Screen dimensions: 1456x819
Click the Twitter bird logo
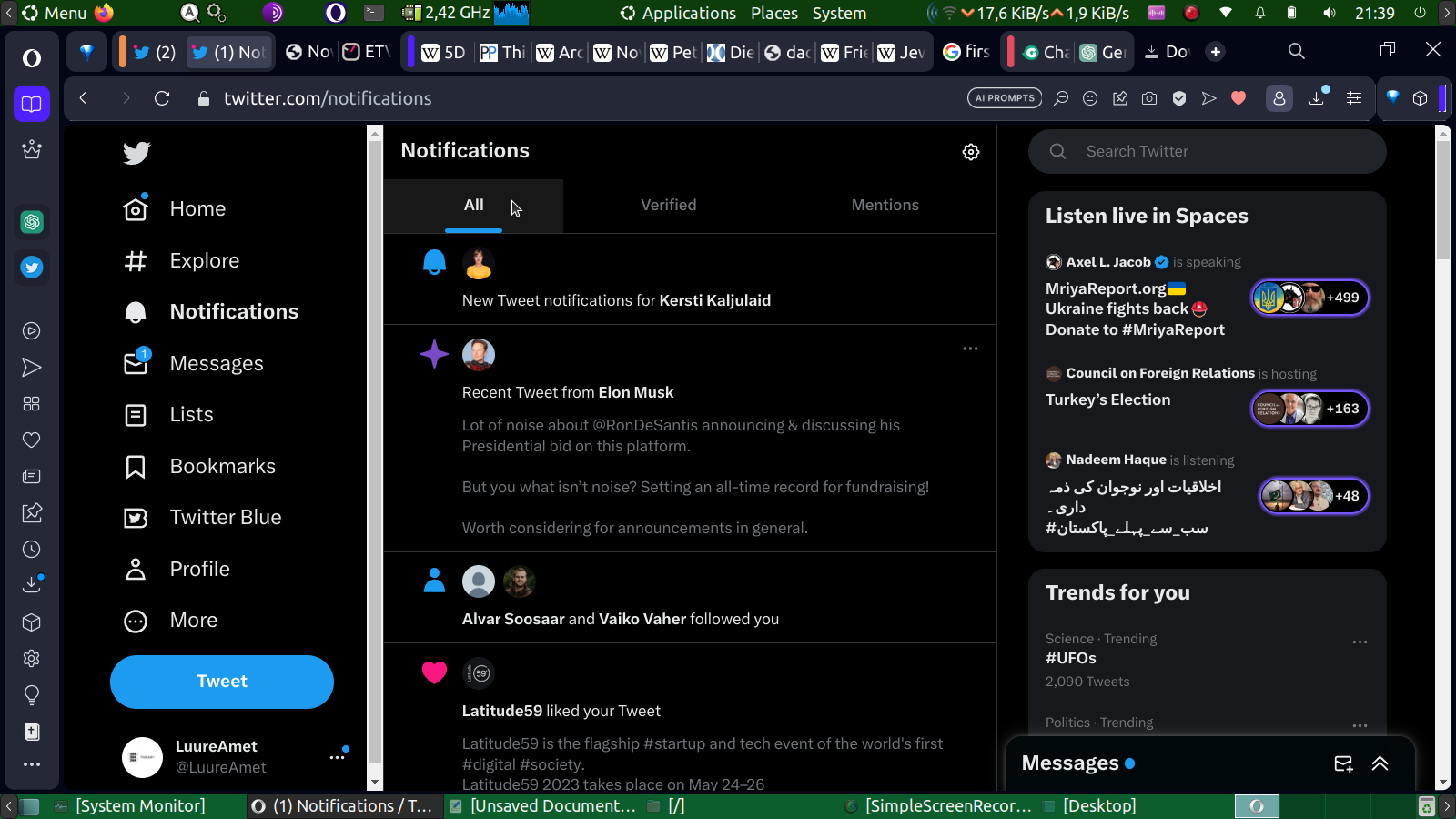[x=136, y=153]
